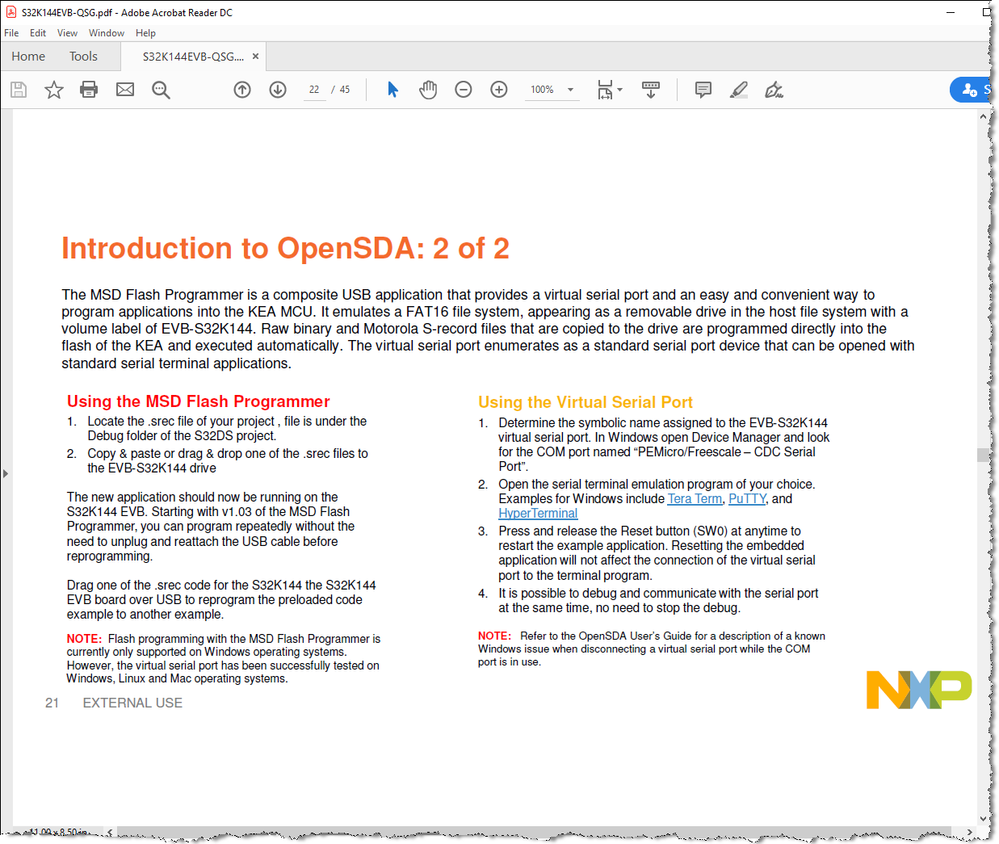Select the Highlight text pen tool
This screenshot has width=999, height=844.
(x=738, y=90)
